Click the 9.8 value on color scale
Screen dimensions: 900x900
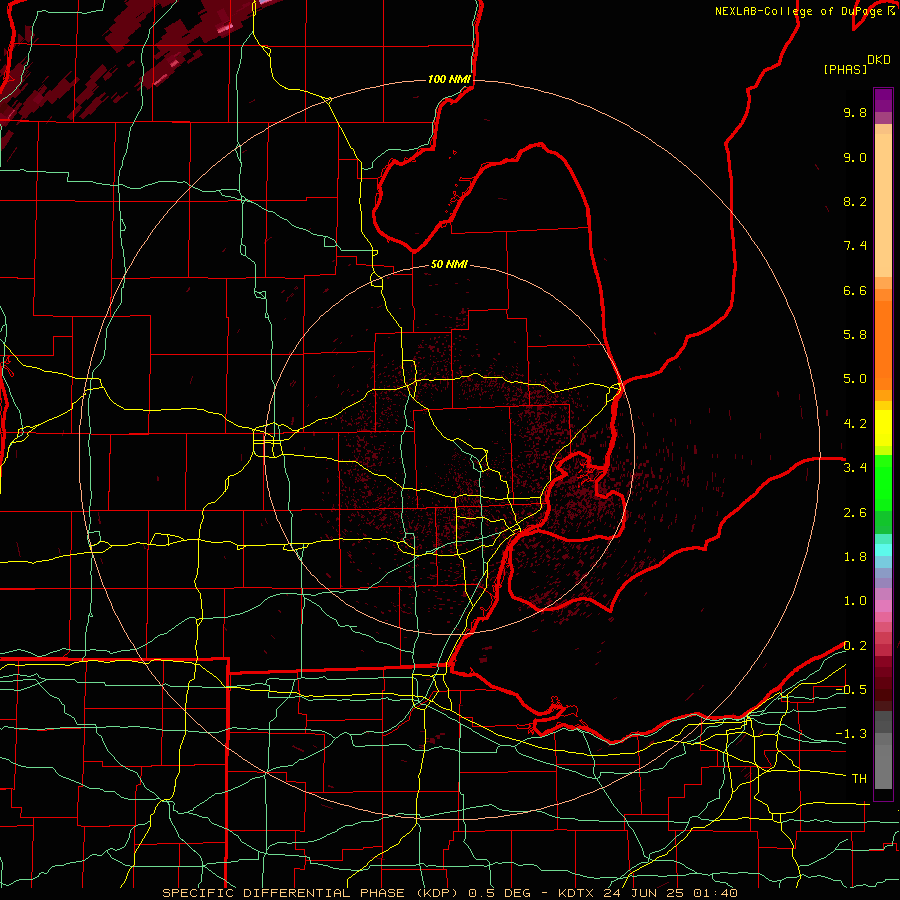coord(855,112)
